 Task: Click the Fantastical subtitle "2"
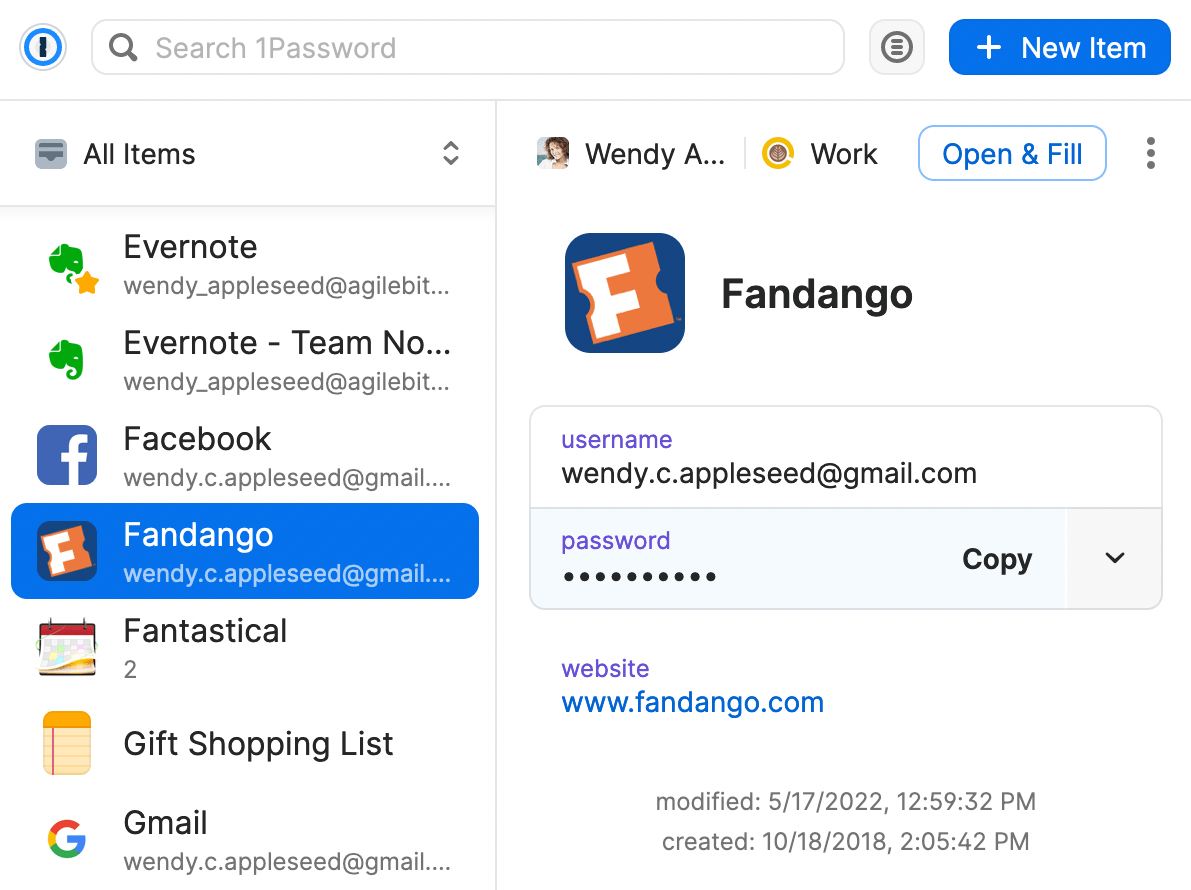click(x=130, y=669)
